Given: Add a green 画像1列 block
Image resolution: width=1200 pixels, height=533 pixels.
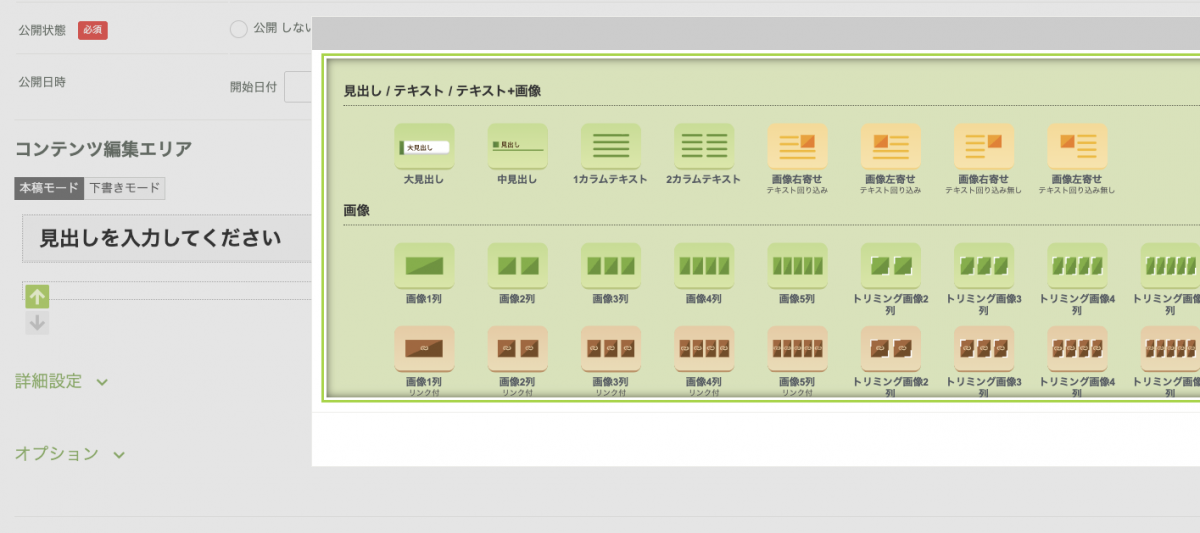Looking at the screenshot, I should (x=424, y=266).
